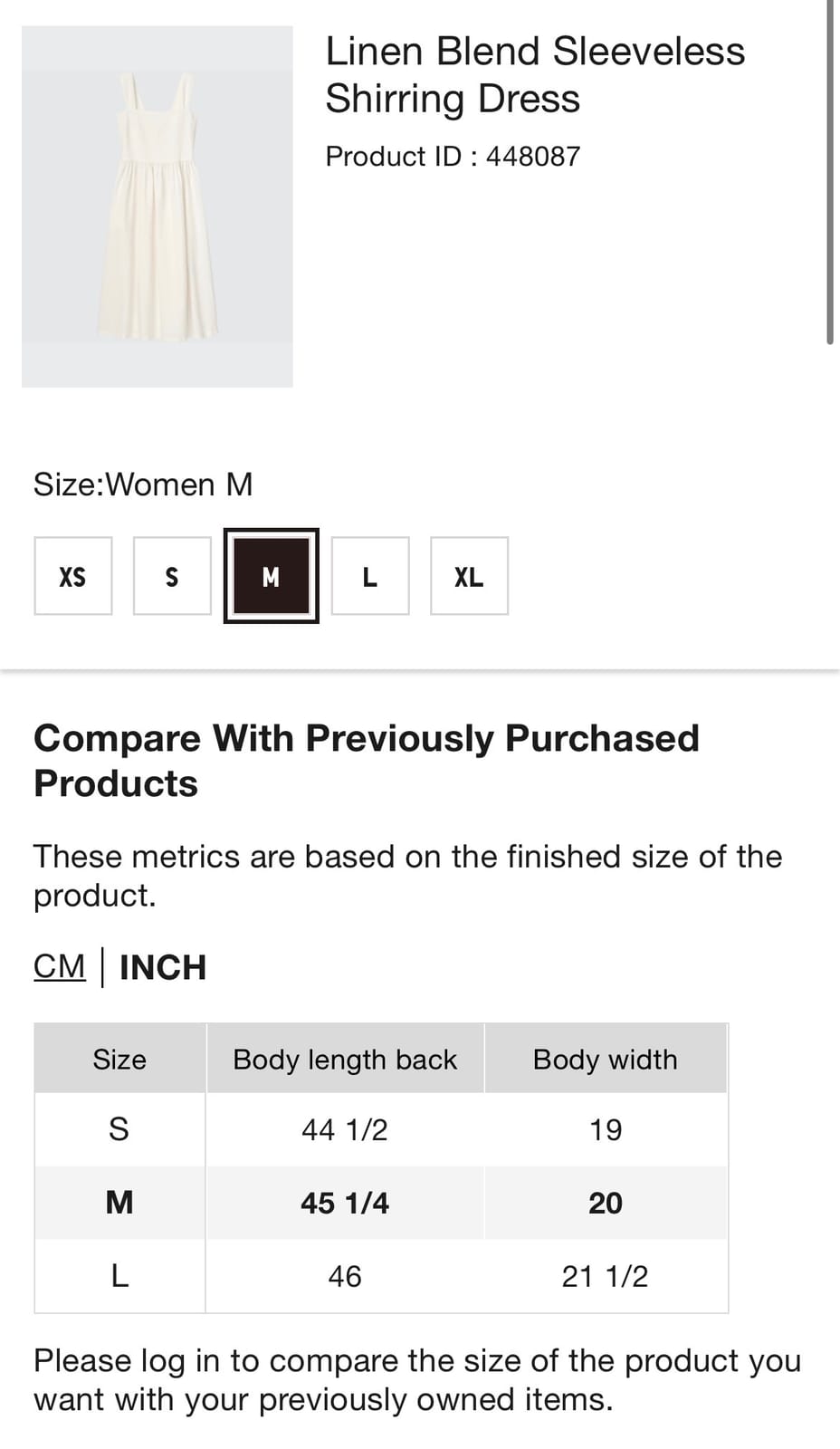Viewport: 840px width, 1449px height.
Task: Select the S row in the size table
Action: [x=380, y=1128]
